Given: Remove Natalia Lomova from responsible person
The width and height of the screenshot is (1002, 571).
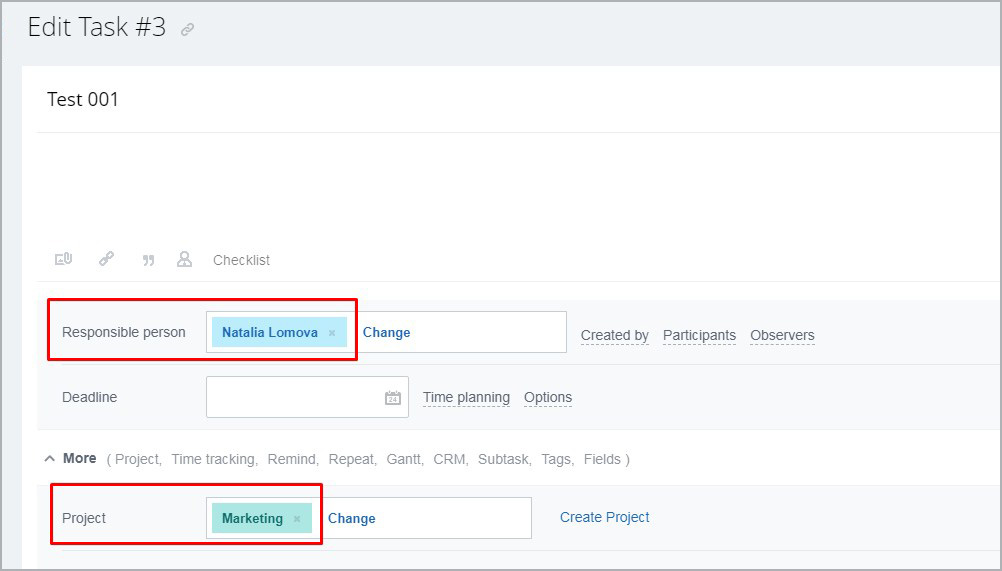Looking at the screenshot, I should pos(332,333).
